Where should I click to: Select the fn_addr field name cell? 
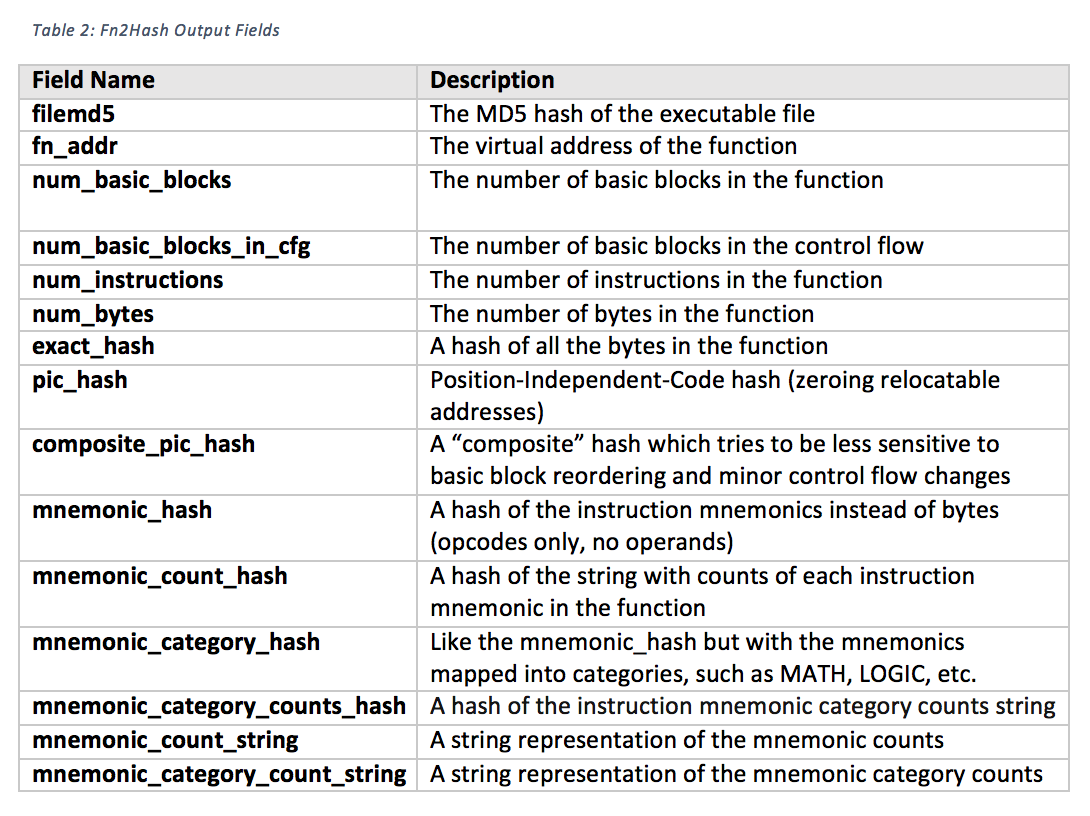[x=75, y=146]
